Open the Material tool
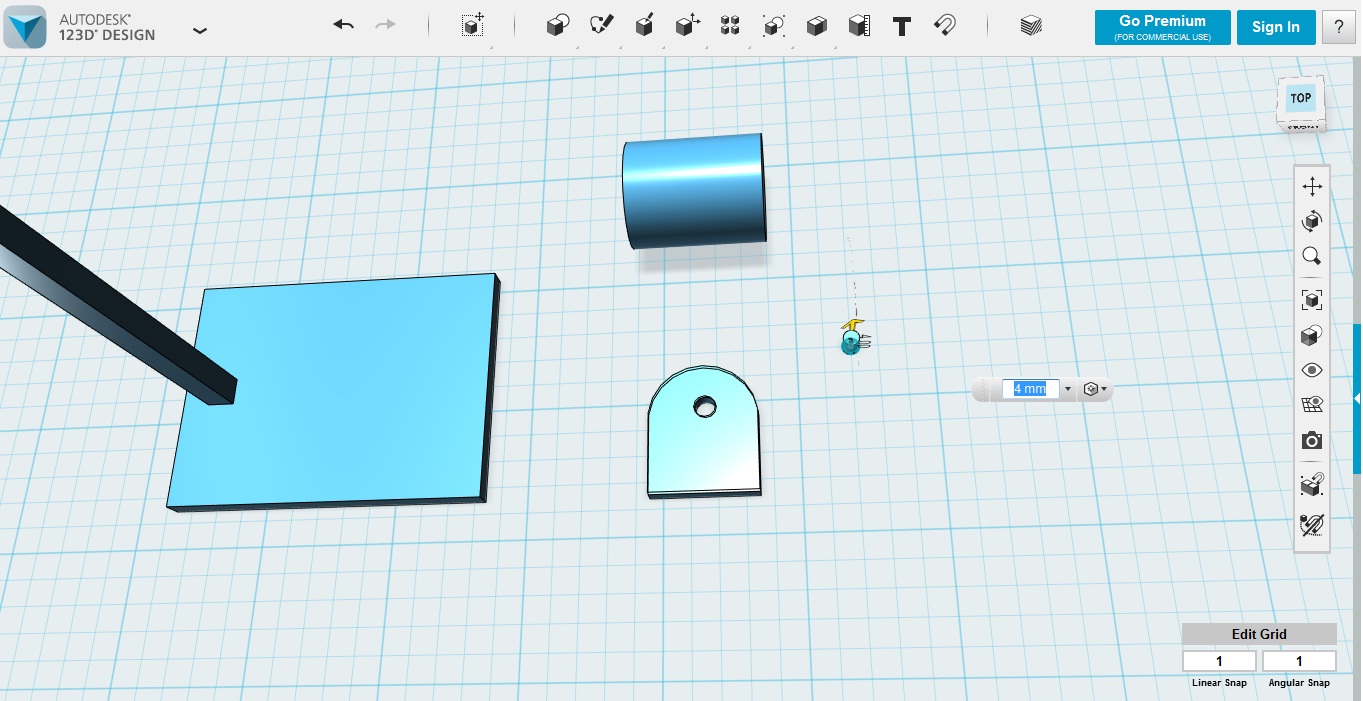The height and width of the screenshot is (701, 1363). (x=1031, y=26)
